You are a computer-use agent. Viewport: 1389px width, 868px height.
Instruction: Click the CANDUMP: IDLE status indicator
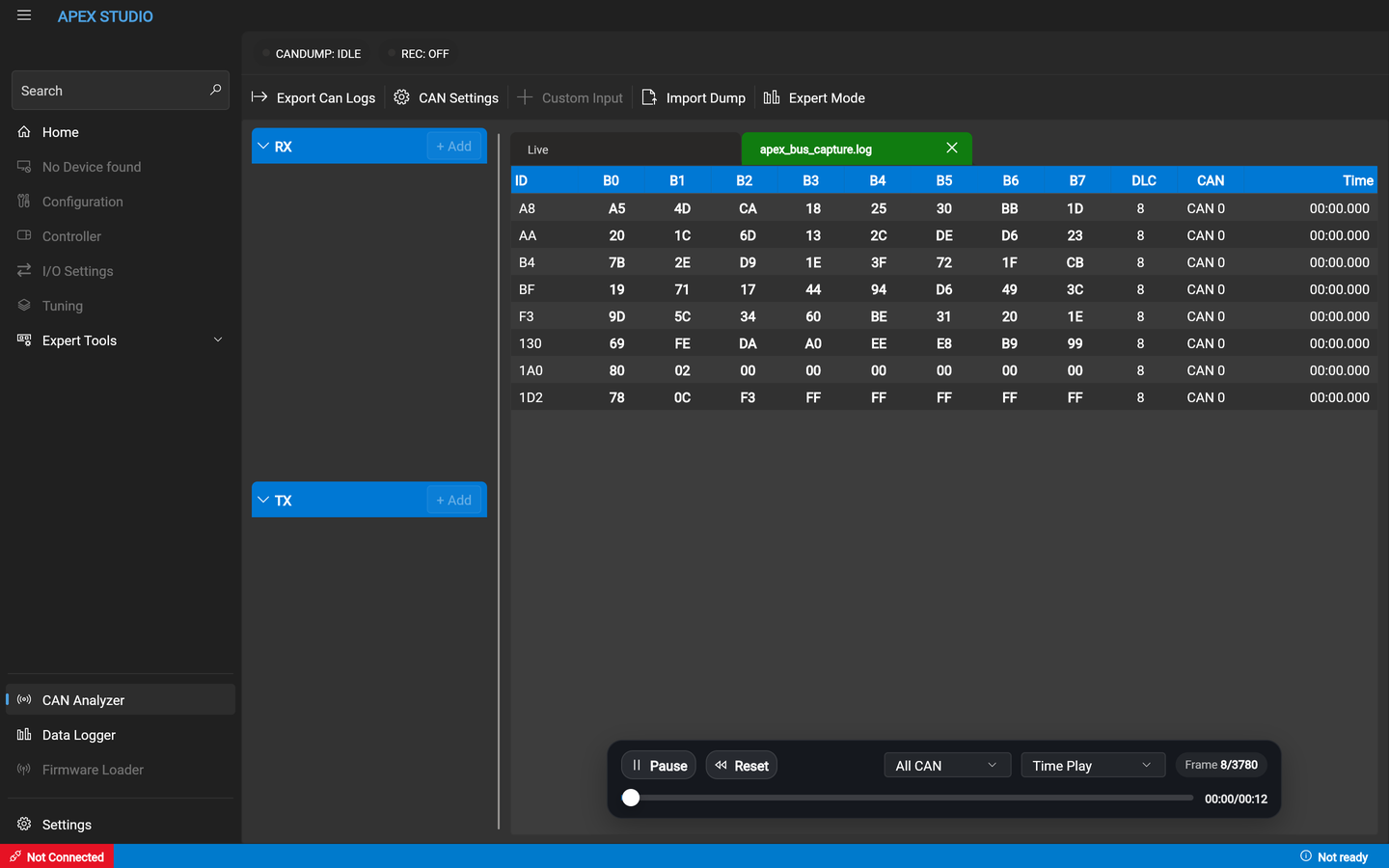tap(312, 54)
